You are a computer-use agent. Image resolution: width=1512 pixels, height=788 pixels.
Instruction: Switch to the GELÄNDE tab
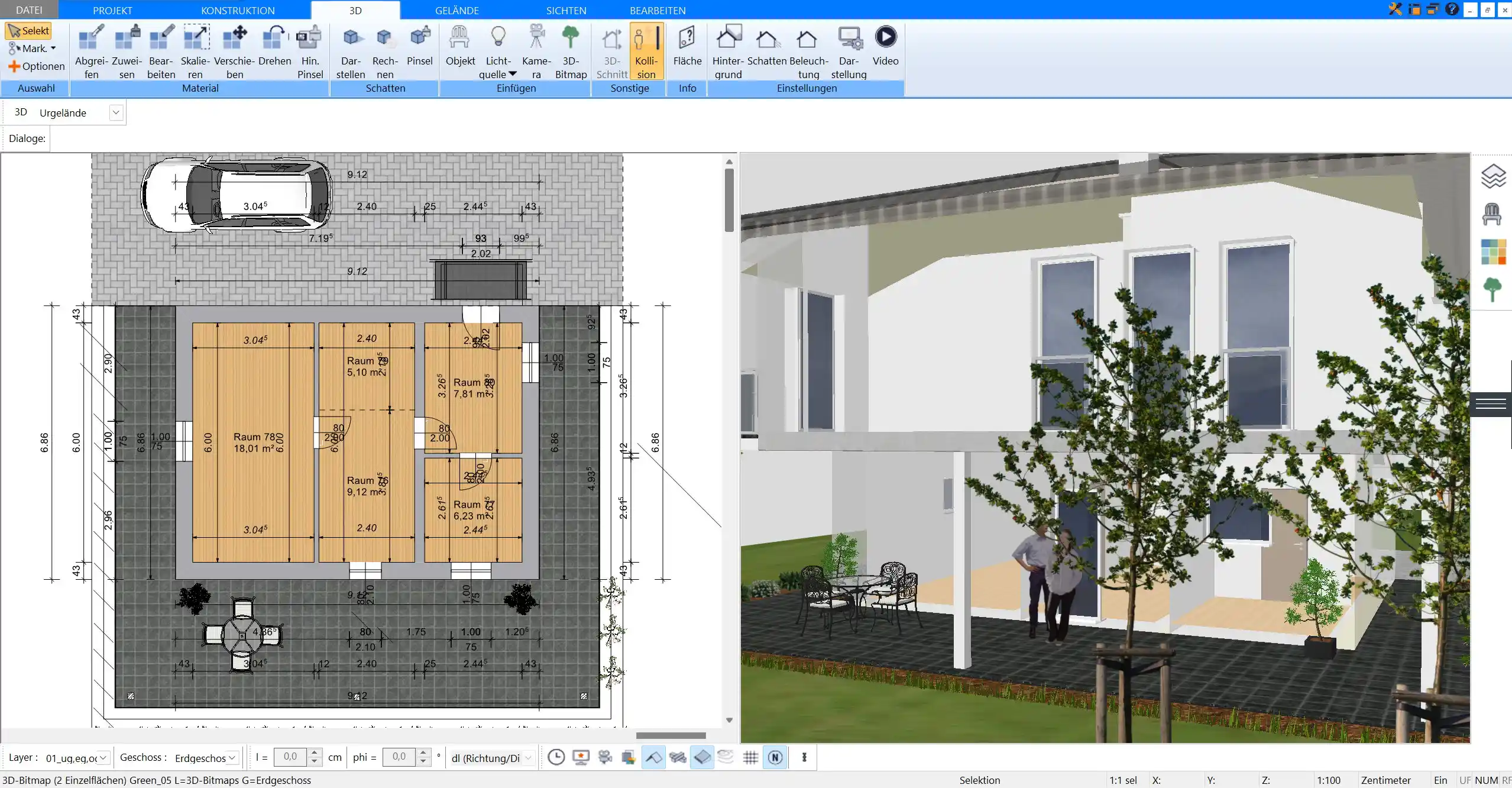(456, 10)
